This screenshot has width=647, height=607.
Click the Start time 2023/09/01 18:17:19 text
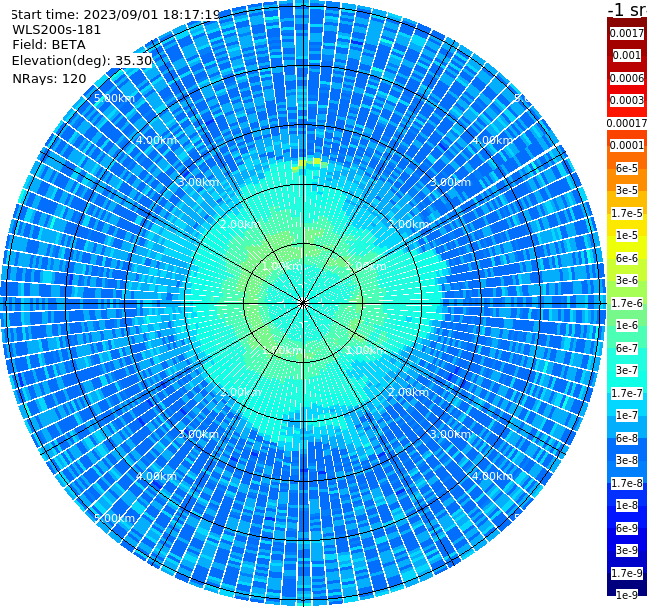(x=115, y=14)
